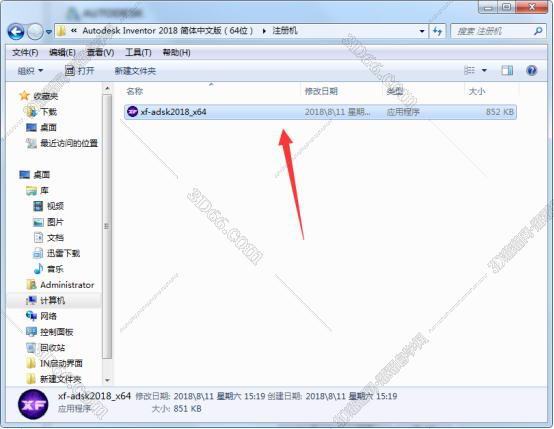Open the 文件(F) menu
The width and height of the screenshot is (554, 429).
pos(25,53)
